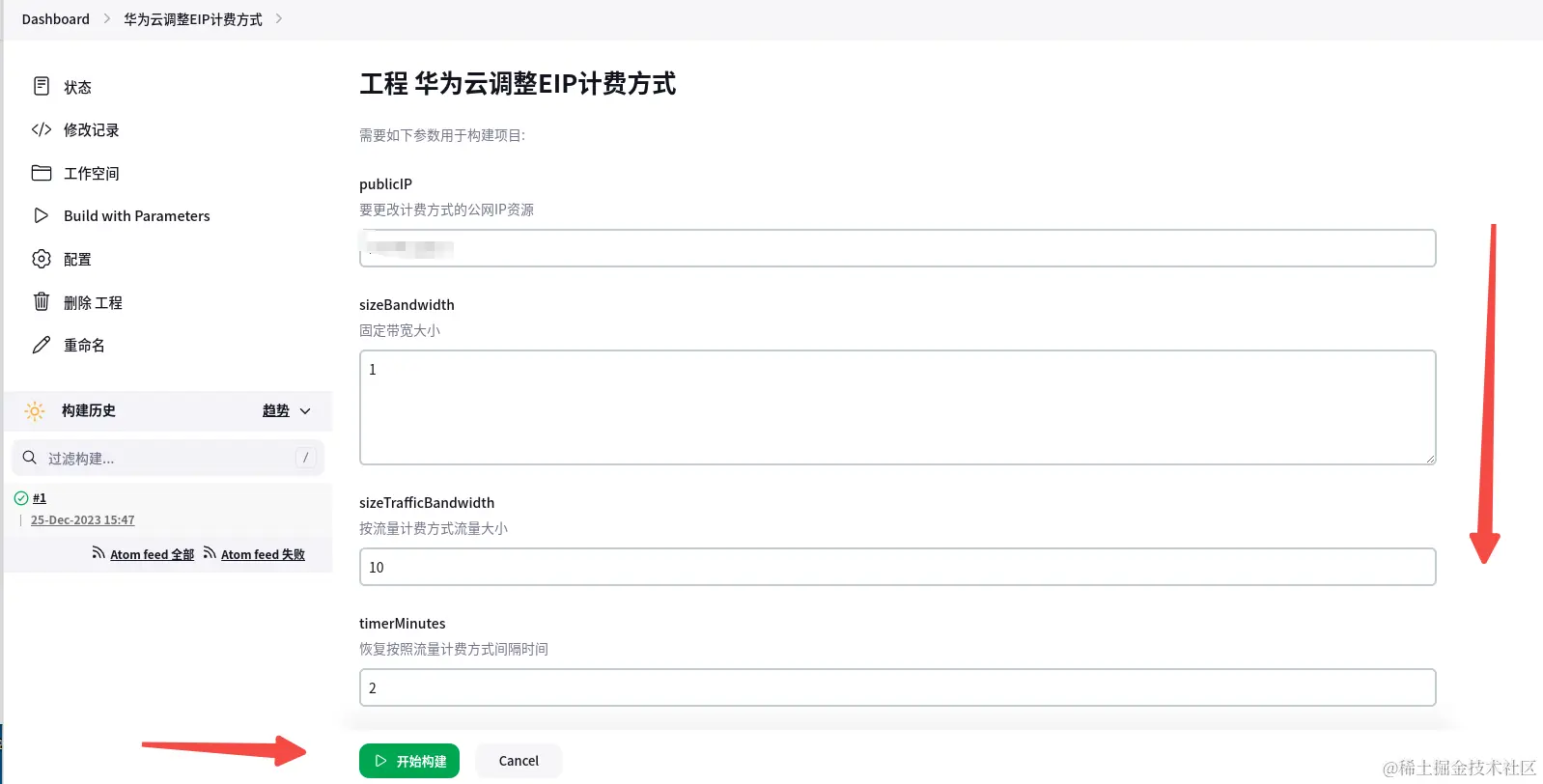Click the sizeBandwidth parameter label

[x=407, y=304]
